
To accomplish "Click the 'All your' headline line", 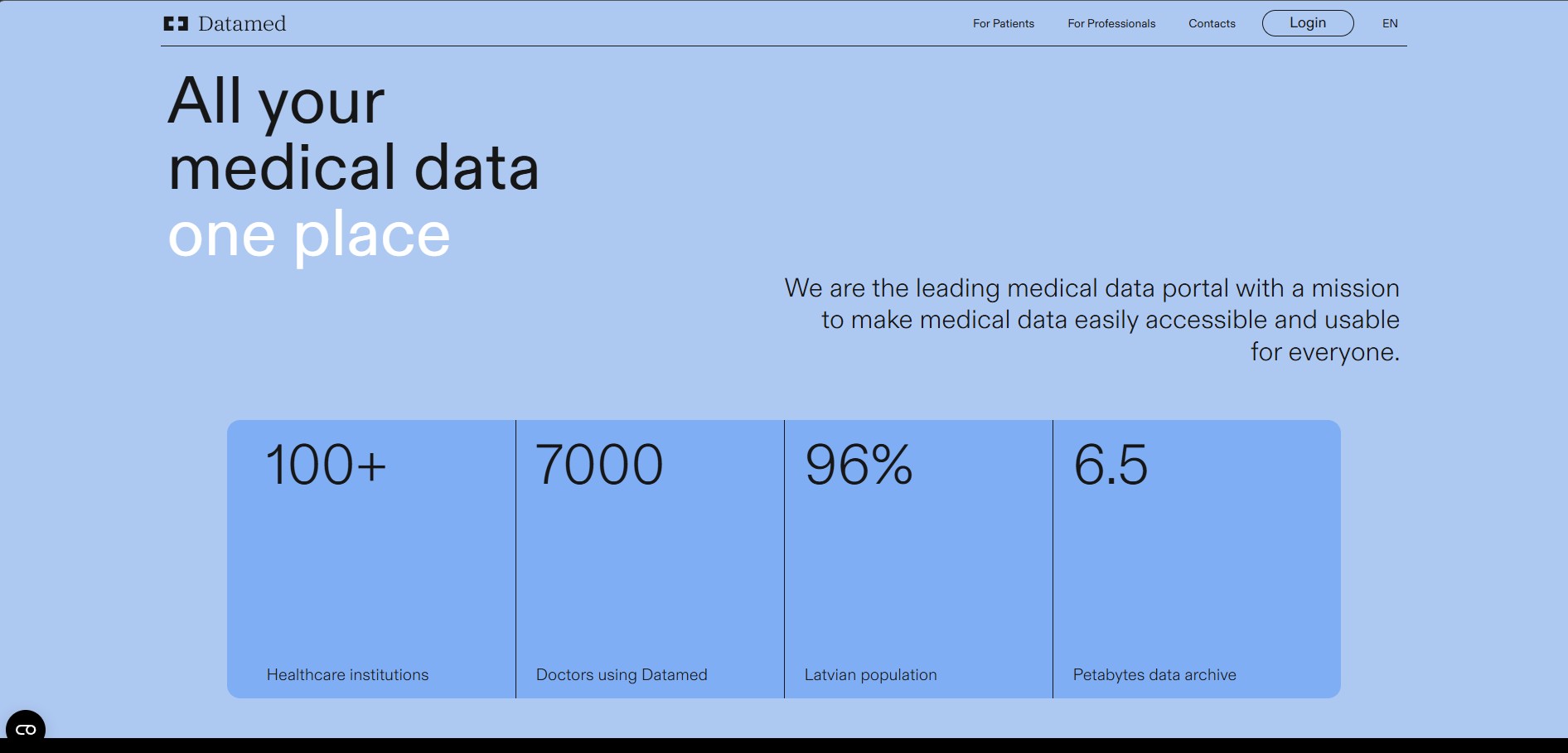I will point(277,103).
